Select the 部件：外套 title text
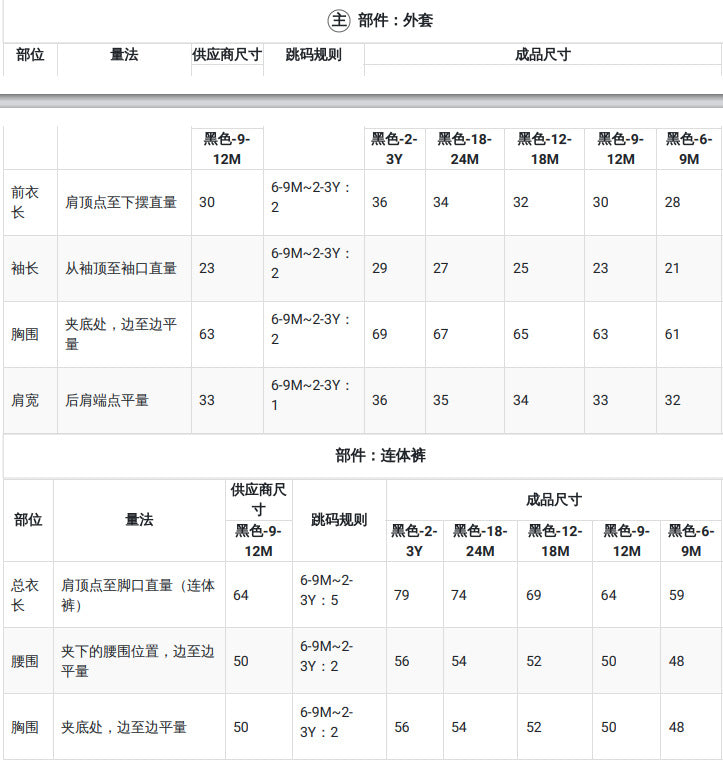The width and height of the screenshot is (723, 762). click(395, 20)
